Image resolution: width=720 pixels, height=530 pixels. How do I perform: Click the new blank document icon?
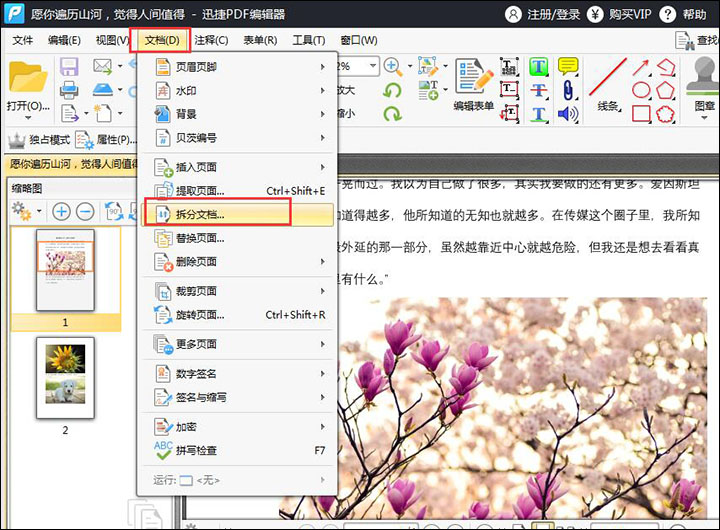pyautogui.click(x=102, y=113)
